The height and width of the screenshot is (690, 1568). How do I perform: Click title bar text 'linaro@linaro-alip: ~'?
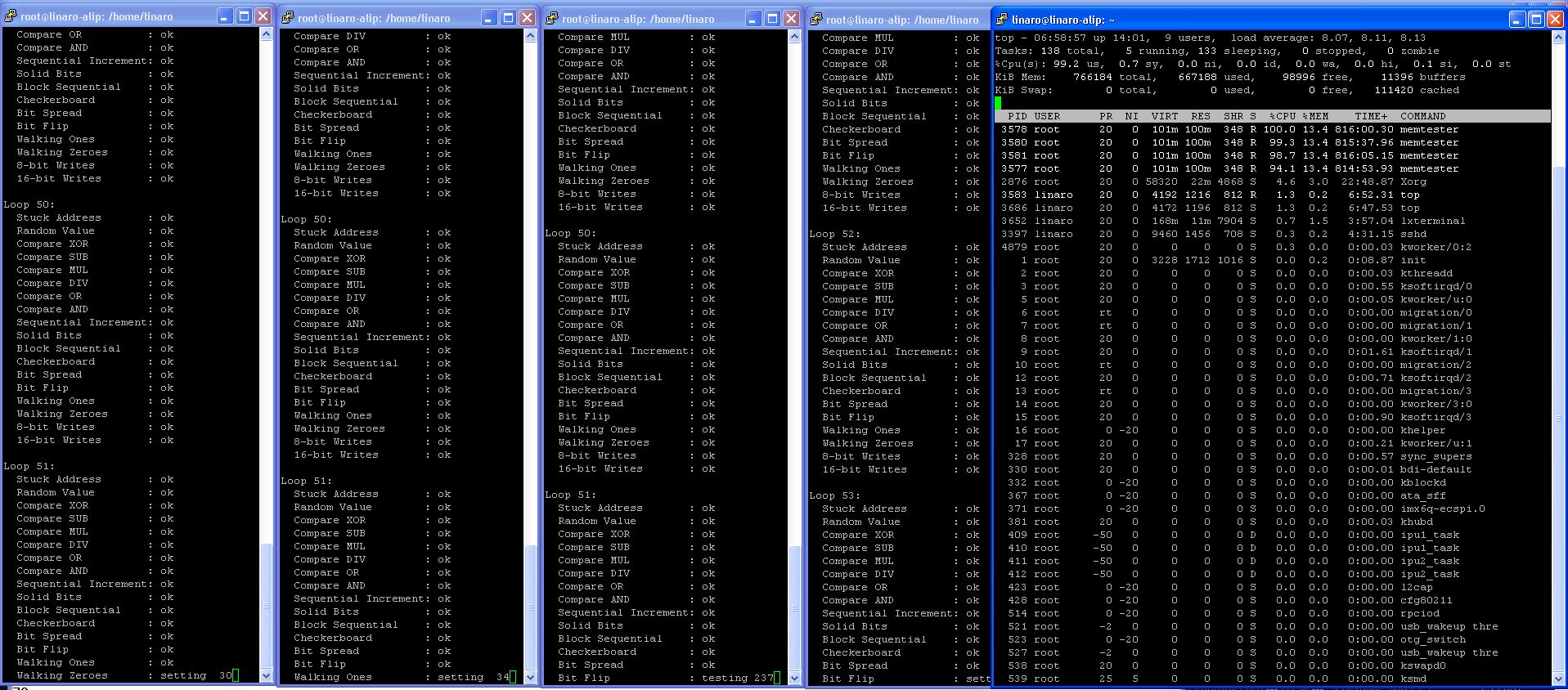pos(1063,20)
